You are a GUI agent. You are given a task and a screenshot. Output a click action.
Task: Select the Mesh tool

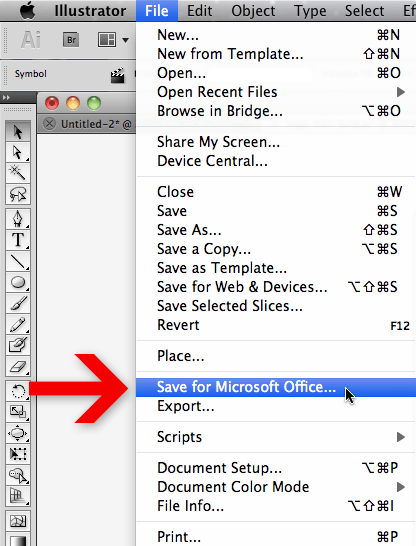(x=18, y=521)
